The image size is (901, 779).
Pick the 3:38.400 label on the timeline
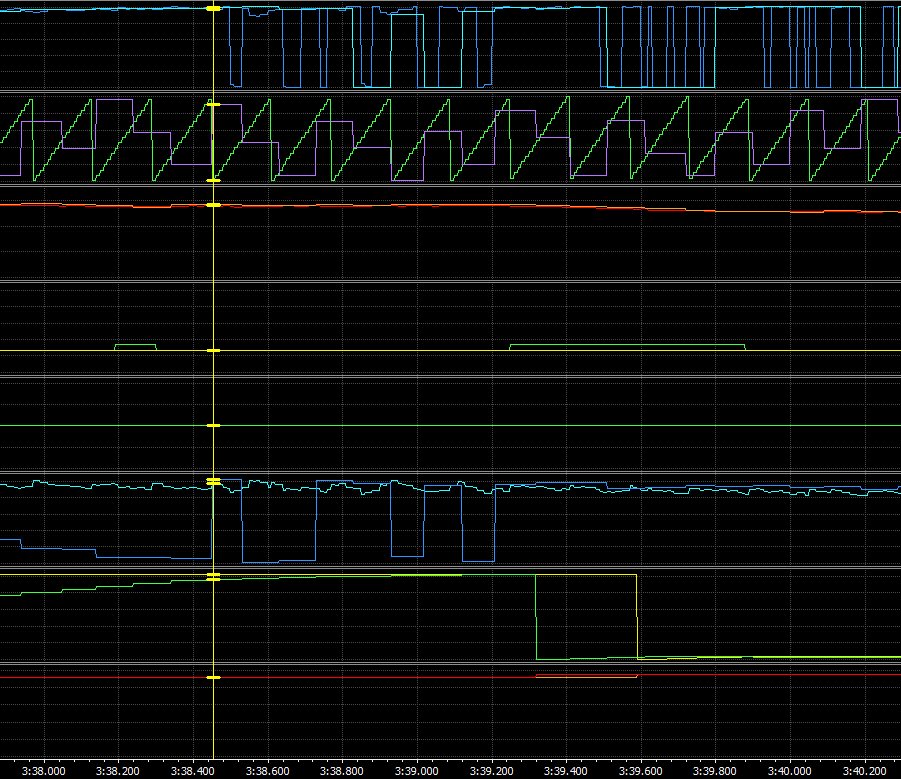click(192, 771)
